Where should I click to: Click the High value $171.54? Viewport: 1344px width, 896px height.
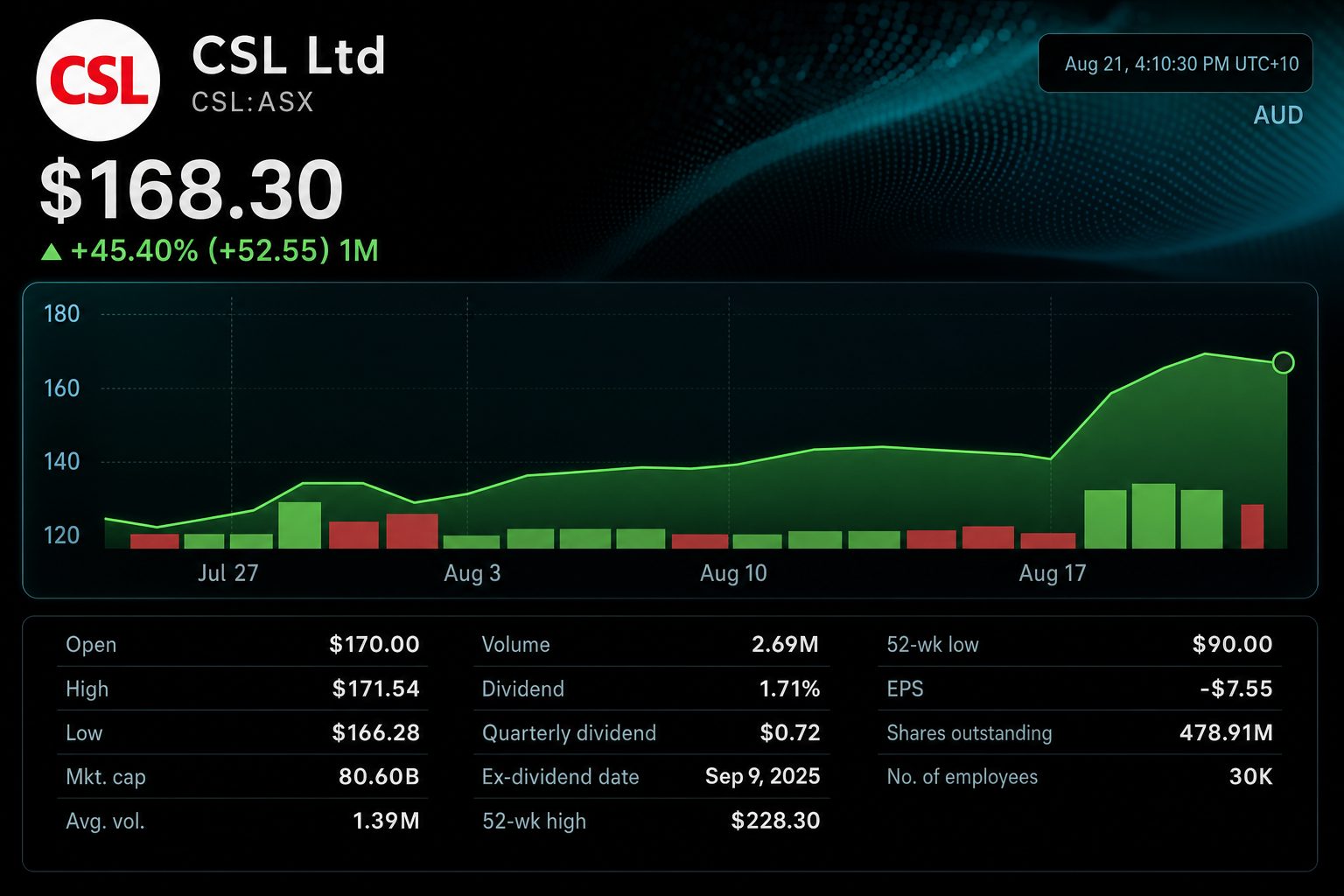pos(376,689)
